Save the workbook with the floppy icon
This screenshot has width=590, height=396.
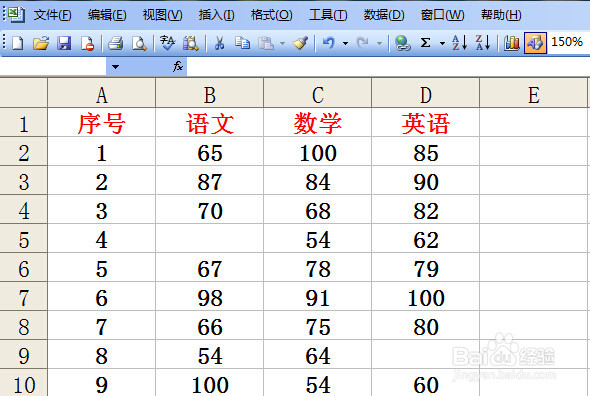(x=64, y=43)
